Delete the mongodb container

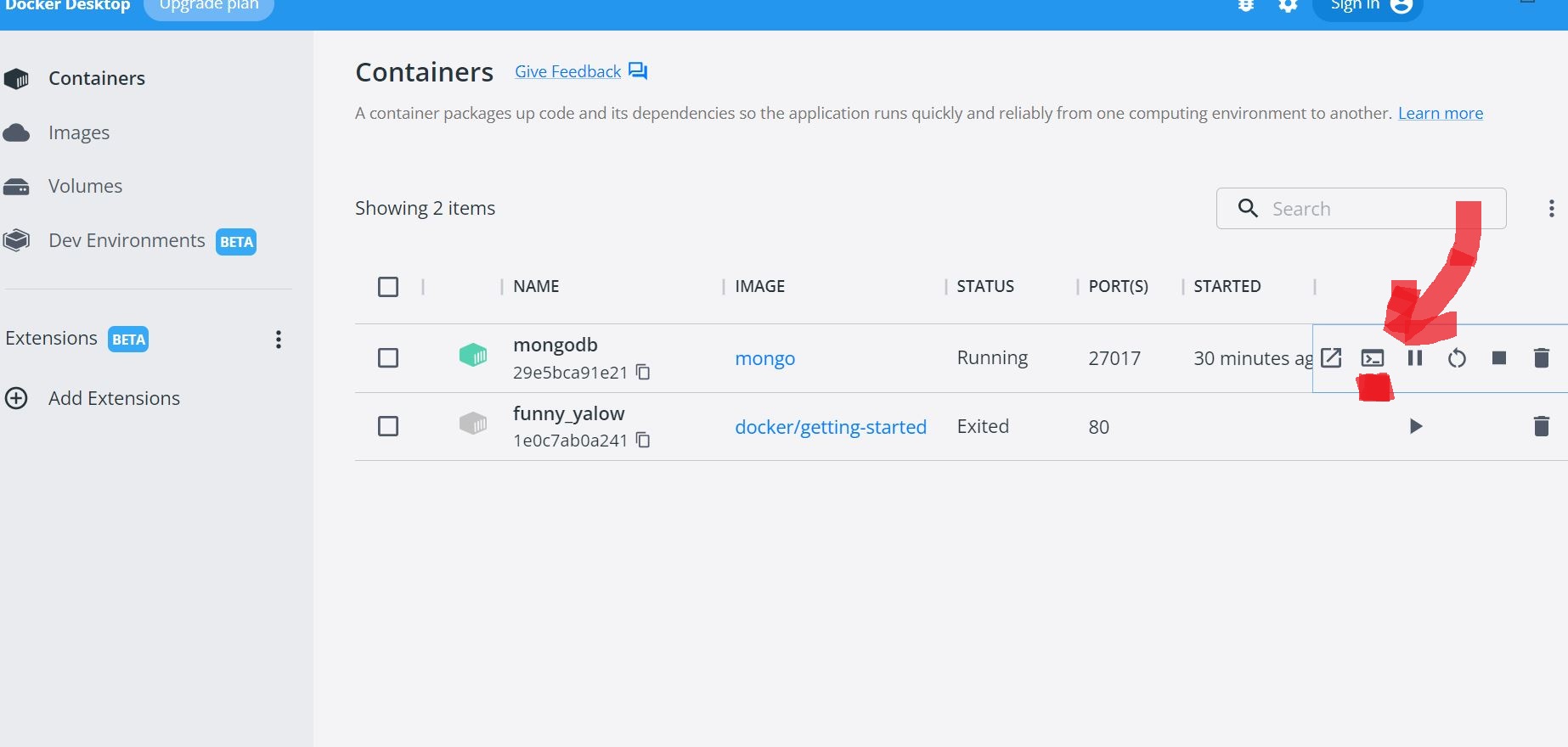point(1542,358)
